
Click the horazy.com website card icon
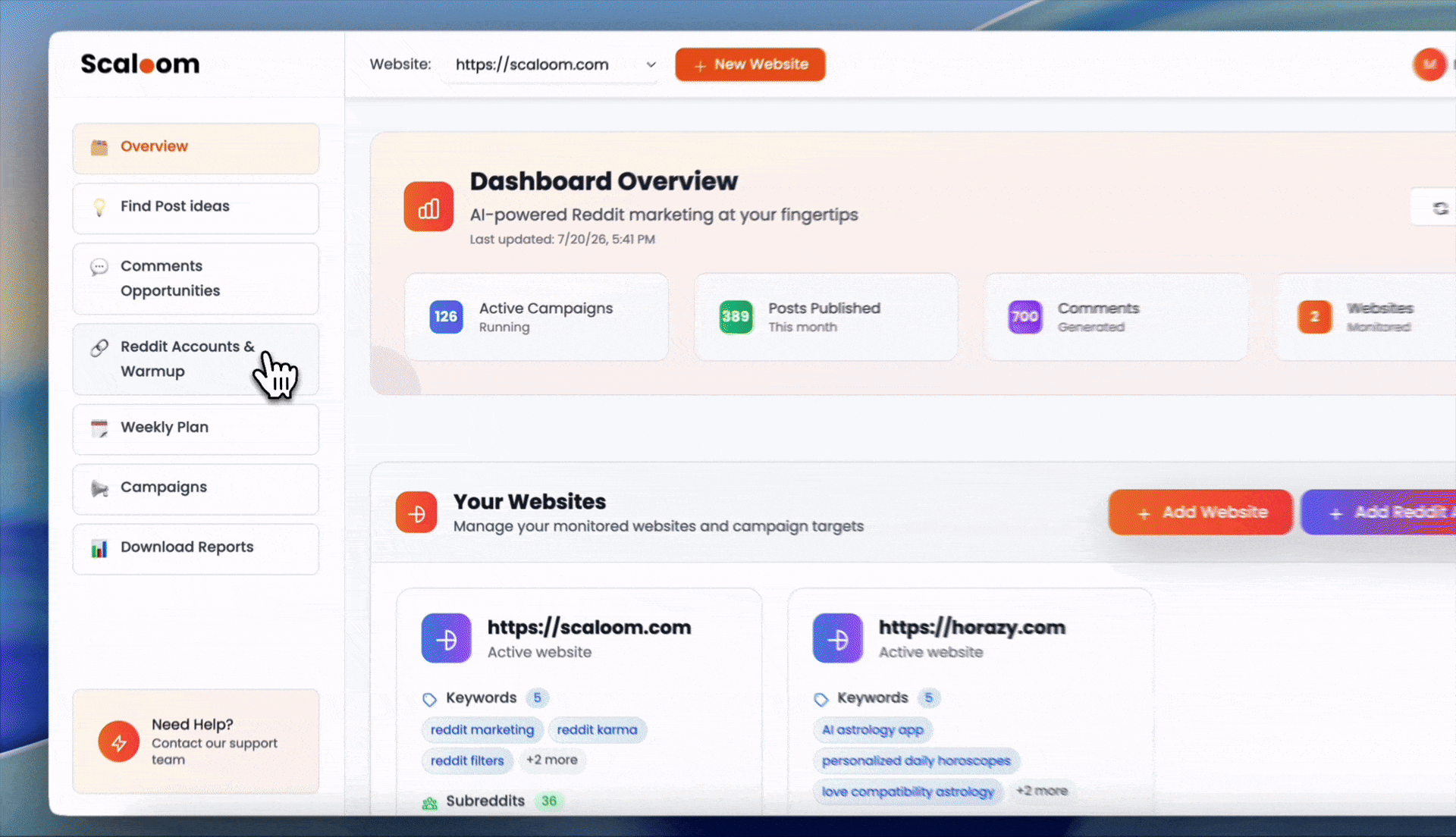click(837, 638)
